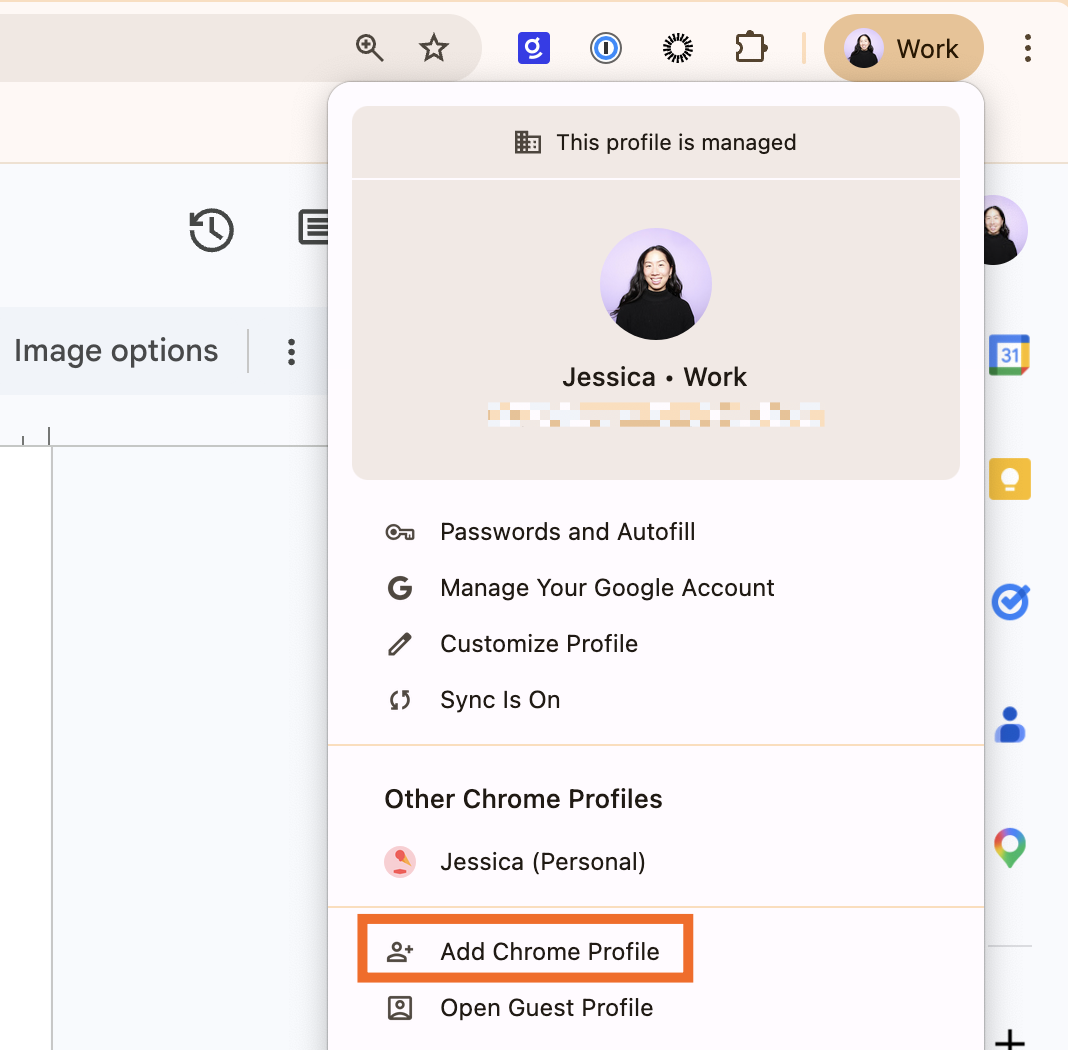Open Google Keep from the side panel
Viewport: 1068px width, 1050px height.
coord(1009,478)
